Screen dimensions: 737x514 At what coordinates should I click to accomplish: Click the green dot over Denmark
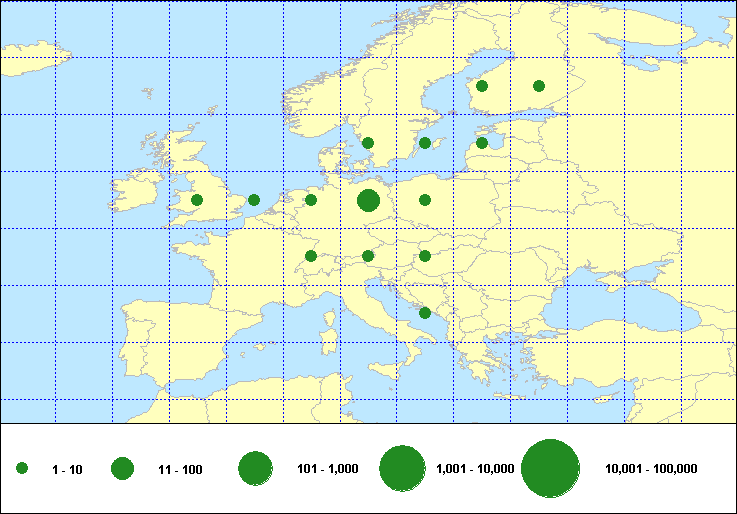click(x=368, y=143)
